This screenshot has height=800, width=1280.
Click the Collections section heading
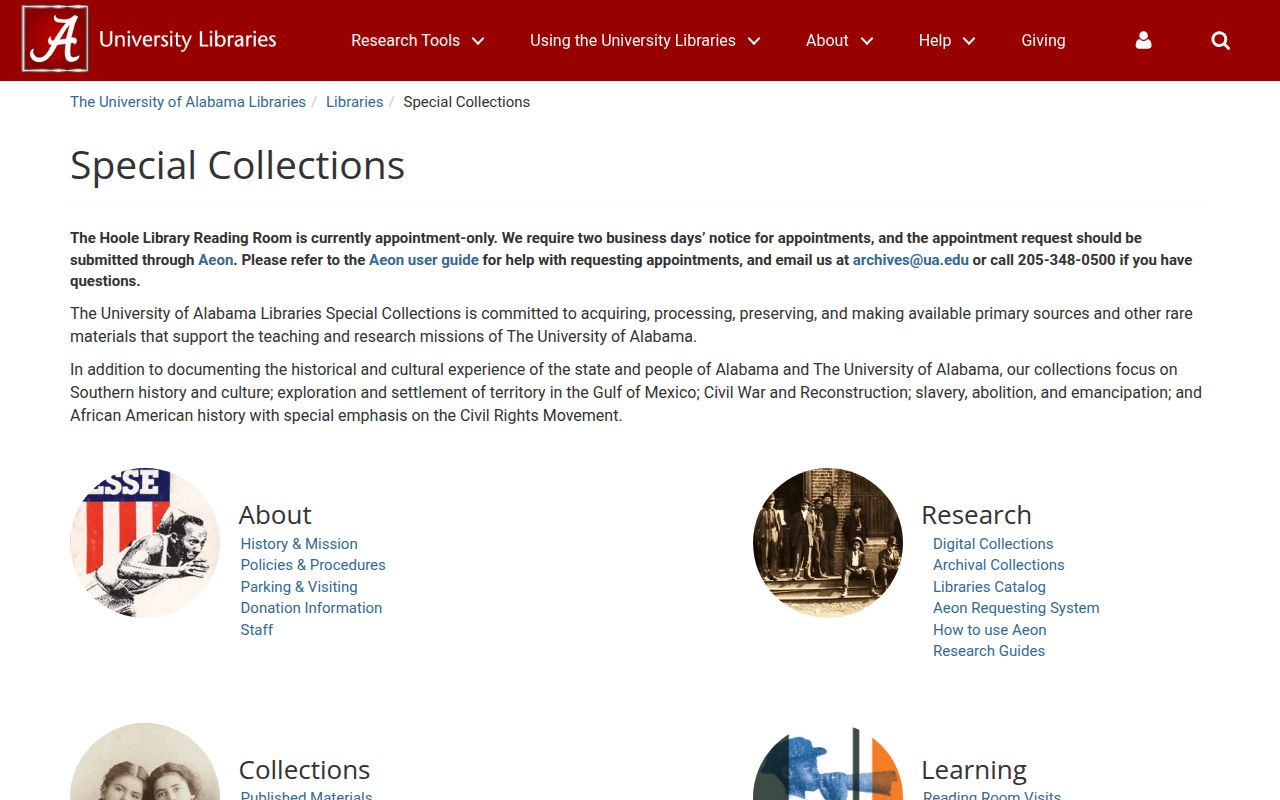tap(304, 770)
